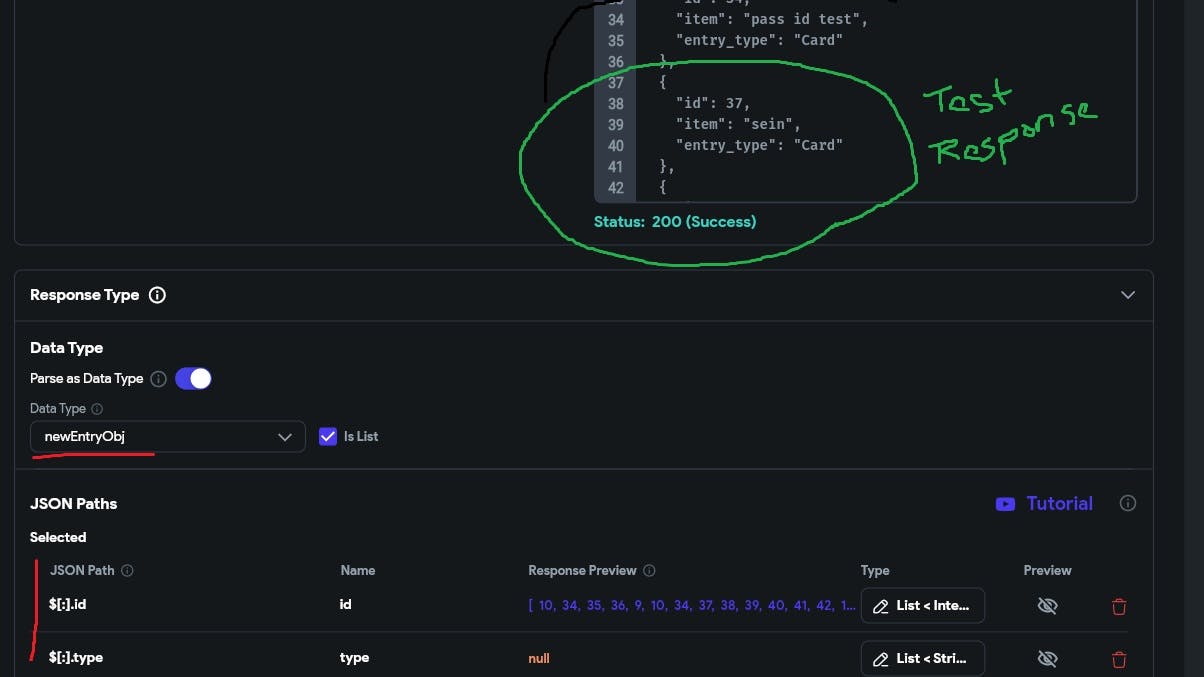The image size is (1204, 677).
Task: Toggle preview eye for the id row
Action: 1047,606
